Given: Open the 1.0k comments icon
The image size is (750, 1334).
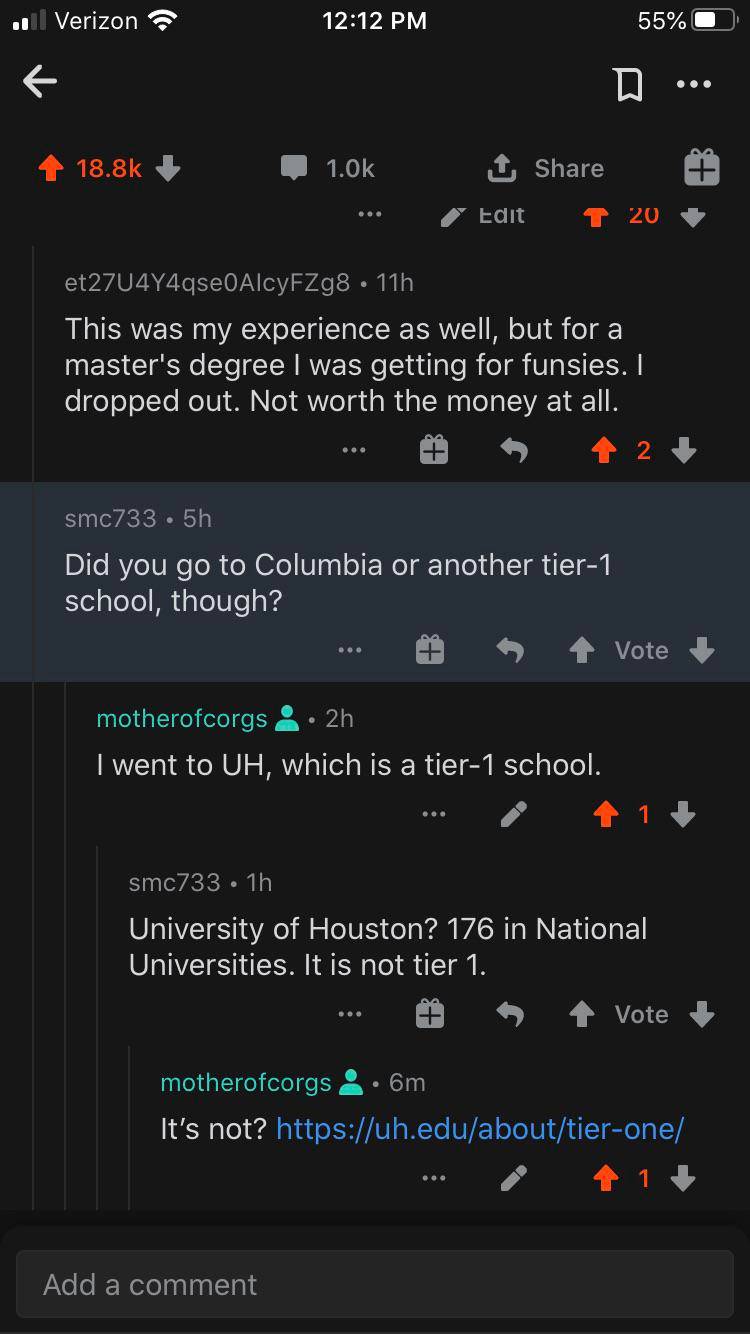Looking at the screenshot, I should pos(294,169).
